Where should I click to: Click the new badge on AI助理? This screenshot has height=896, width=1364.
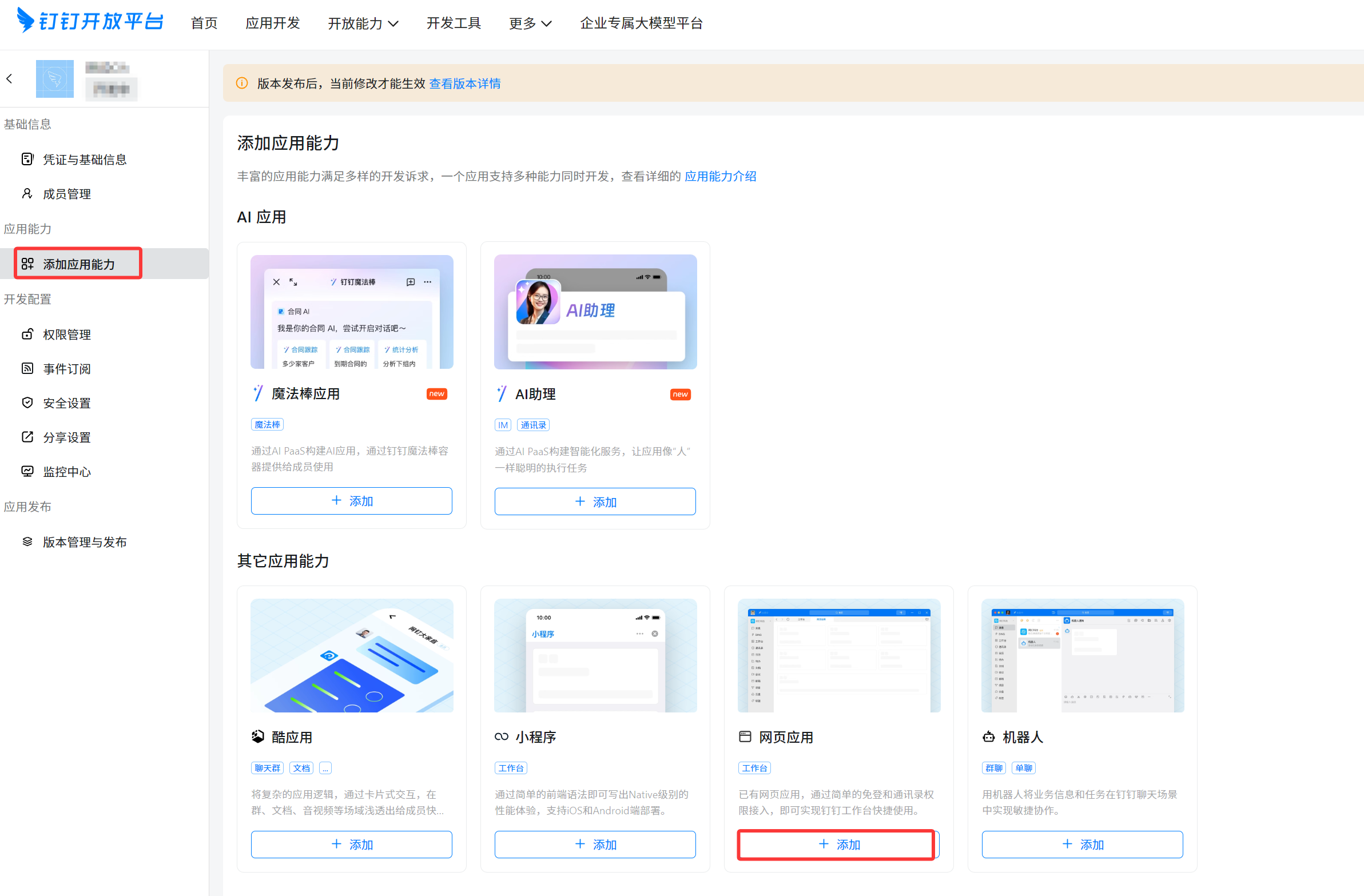(x=680, y=394)
